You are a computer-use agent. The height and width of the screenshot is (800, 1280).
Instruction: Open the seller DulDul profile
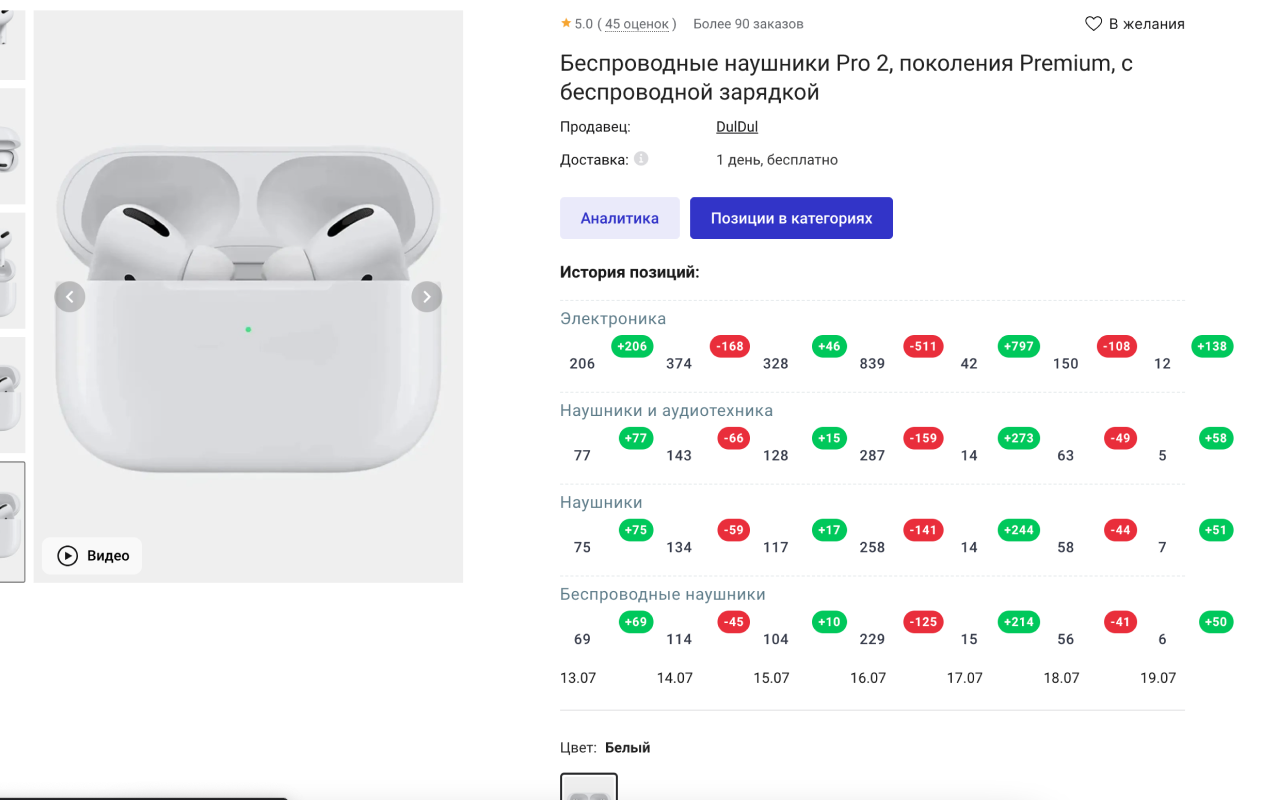pyautogui.click(x=736, y=126)
